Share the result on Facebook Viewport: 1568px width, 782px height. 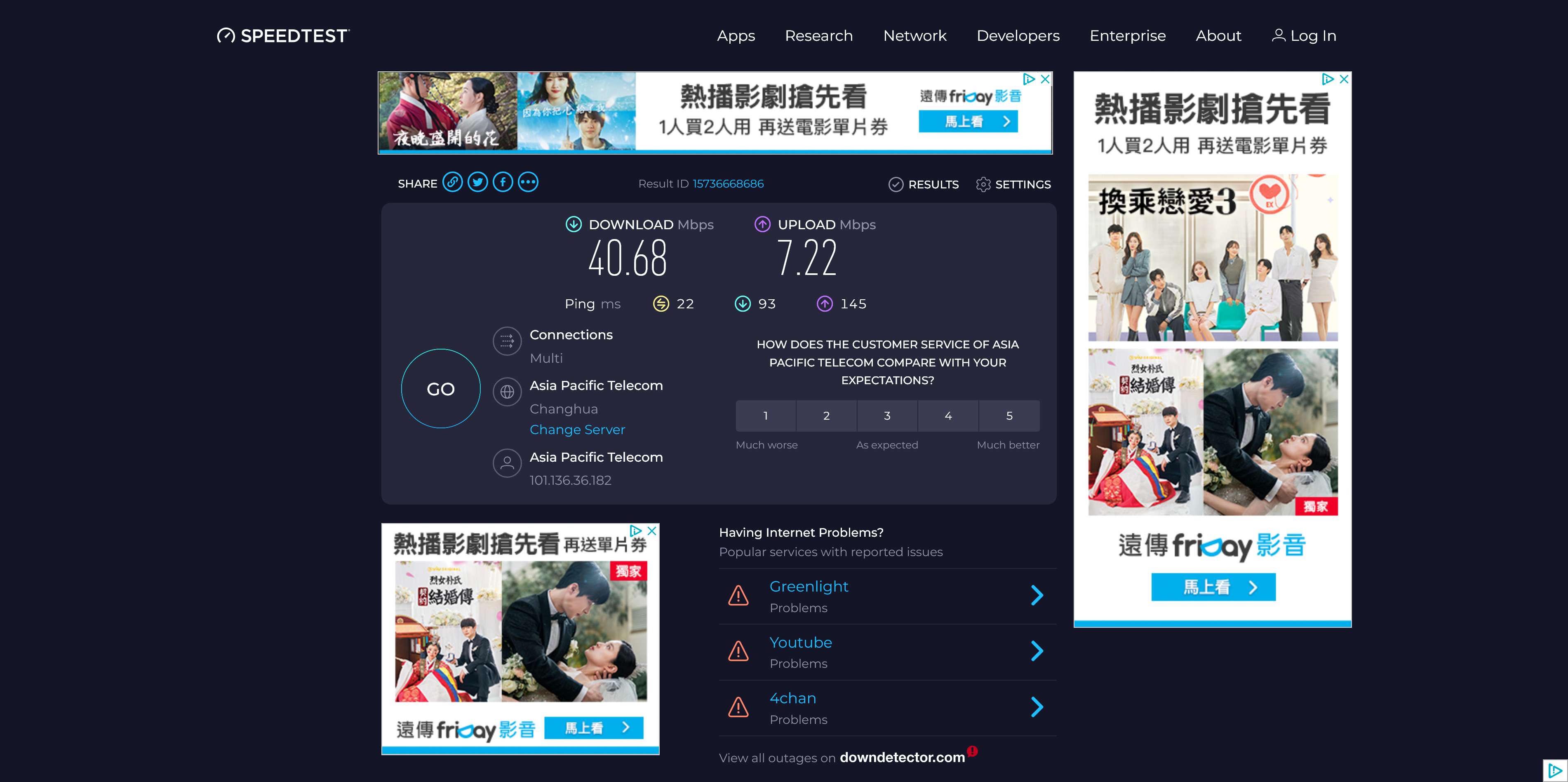(503, 182)
